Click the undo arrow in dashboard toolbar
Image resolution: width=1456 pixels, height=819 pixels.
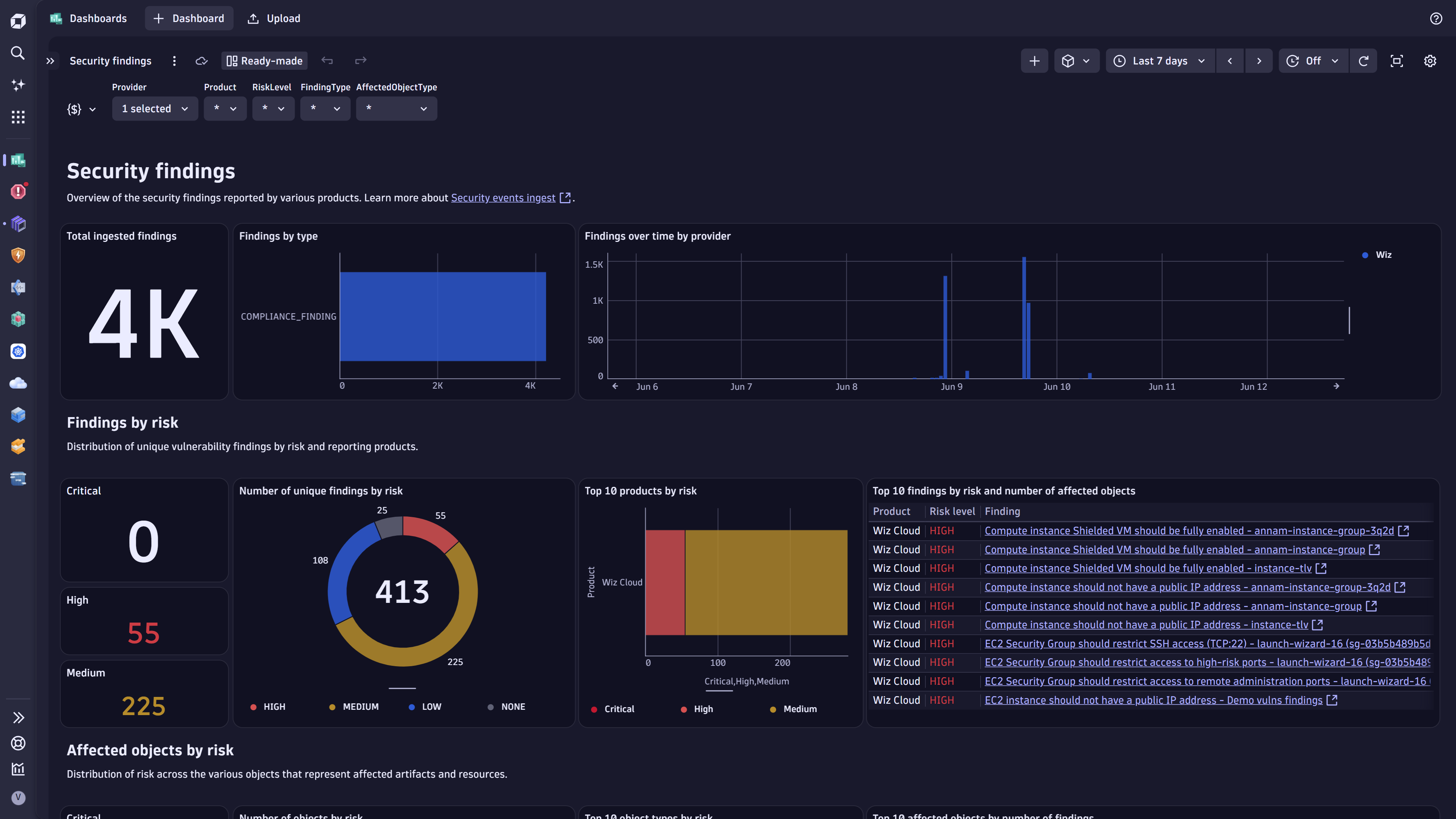(327, 61)
